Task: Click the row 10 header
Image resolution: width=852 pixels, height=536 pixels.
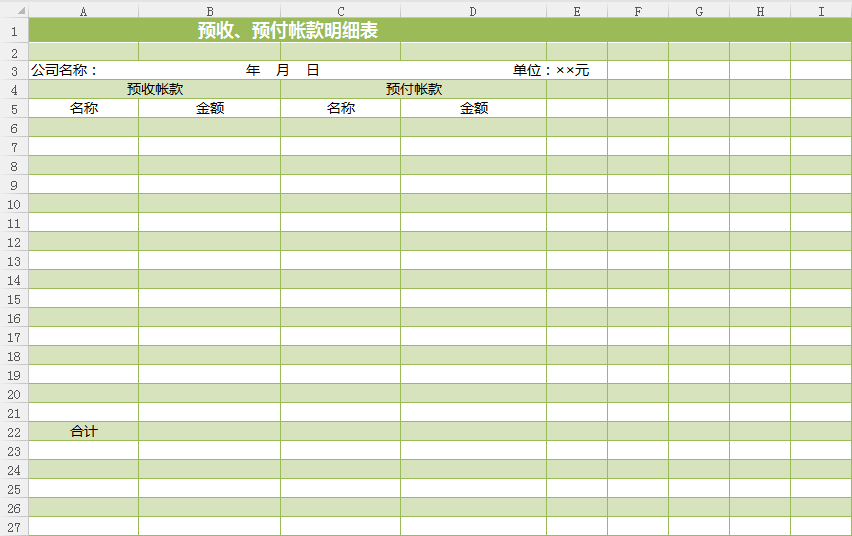Action: (x=14, y=204)
